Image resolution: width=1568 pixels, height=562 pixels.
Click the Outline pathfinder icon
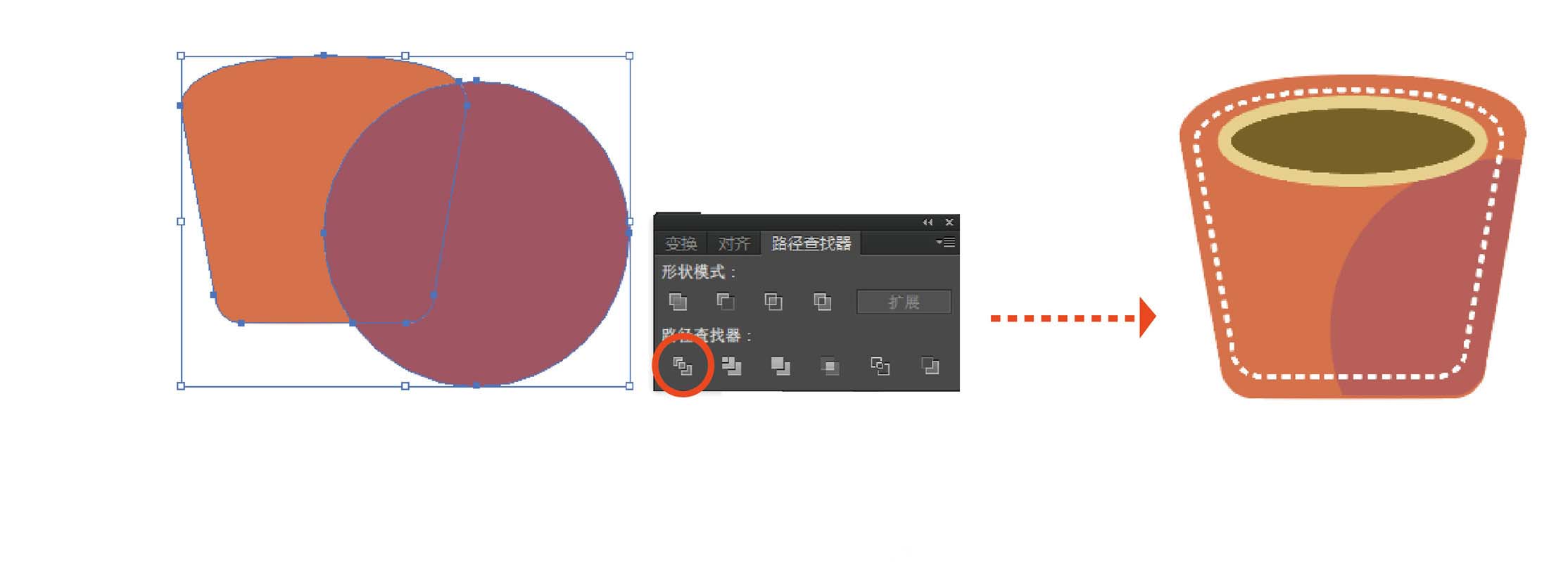click(880, 366)
